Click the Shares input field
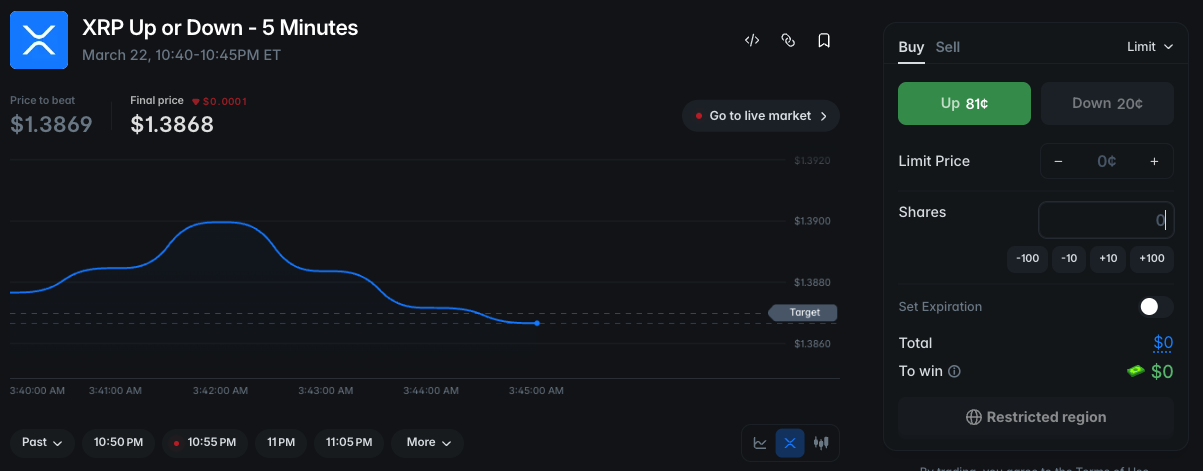Image resolution: width=1203 pixels, height=471 pixels. click(x=1105, y=220)
